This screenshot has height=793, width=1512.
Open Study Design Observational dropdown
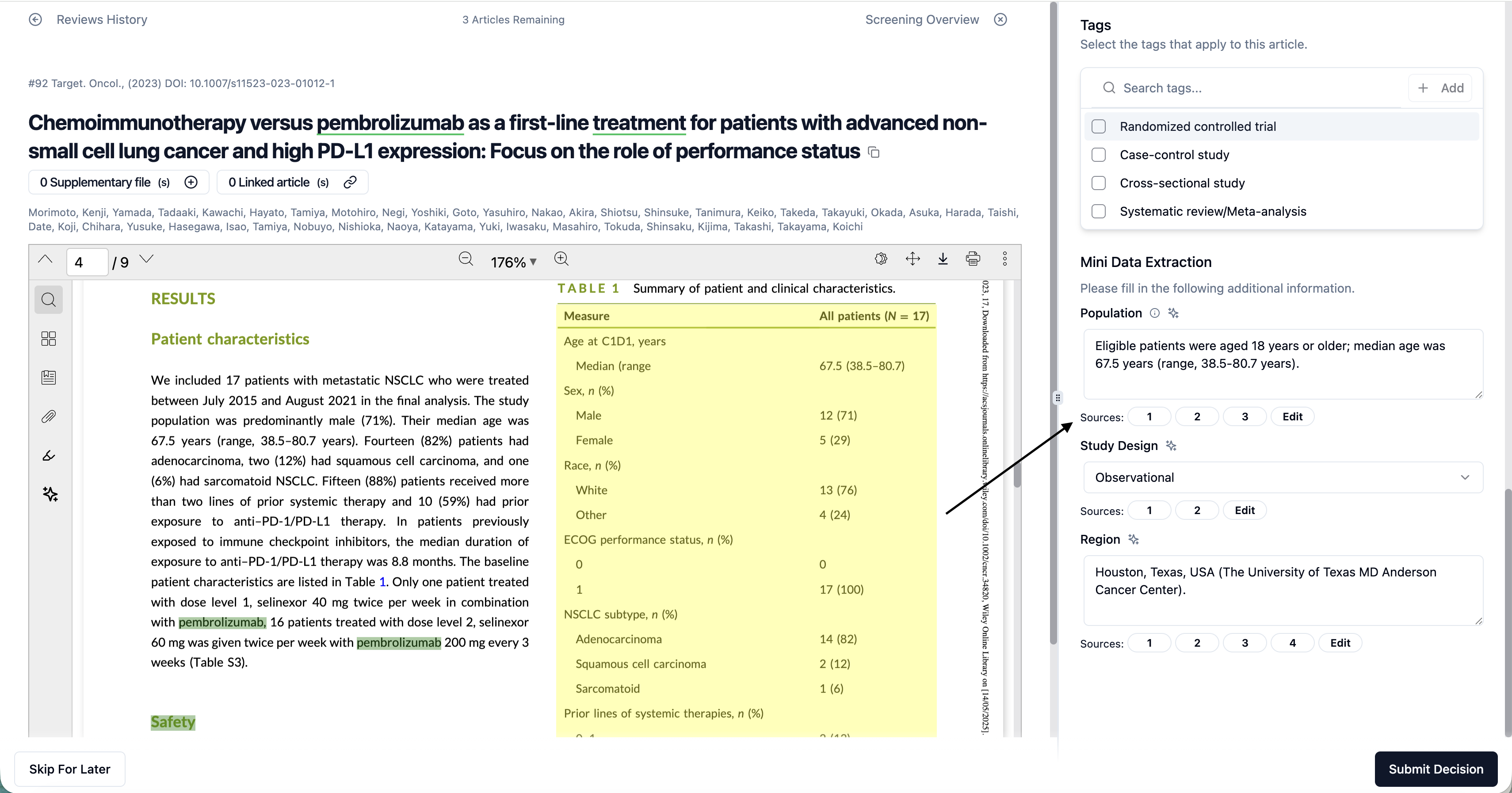tap(1283, 477)
